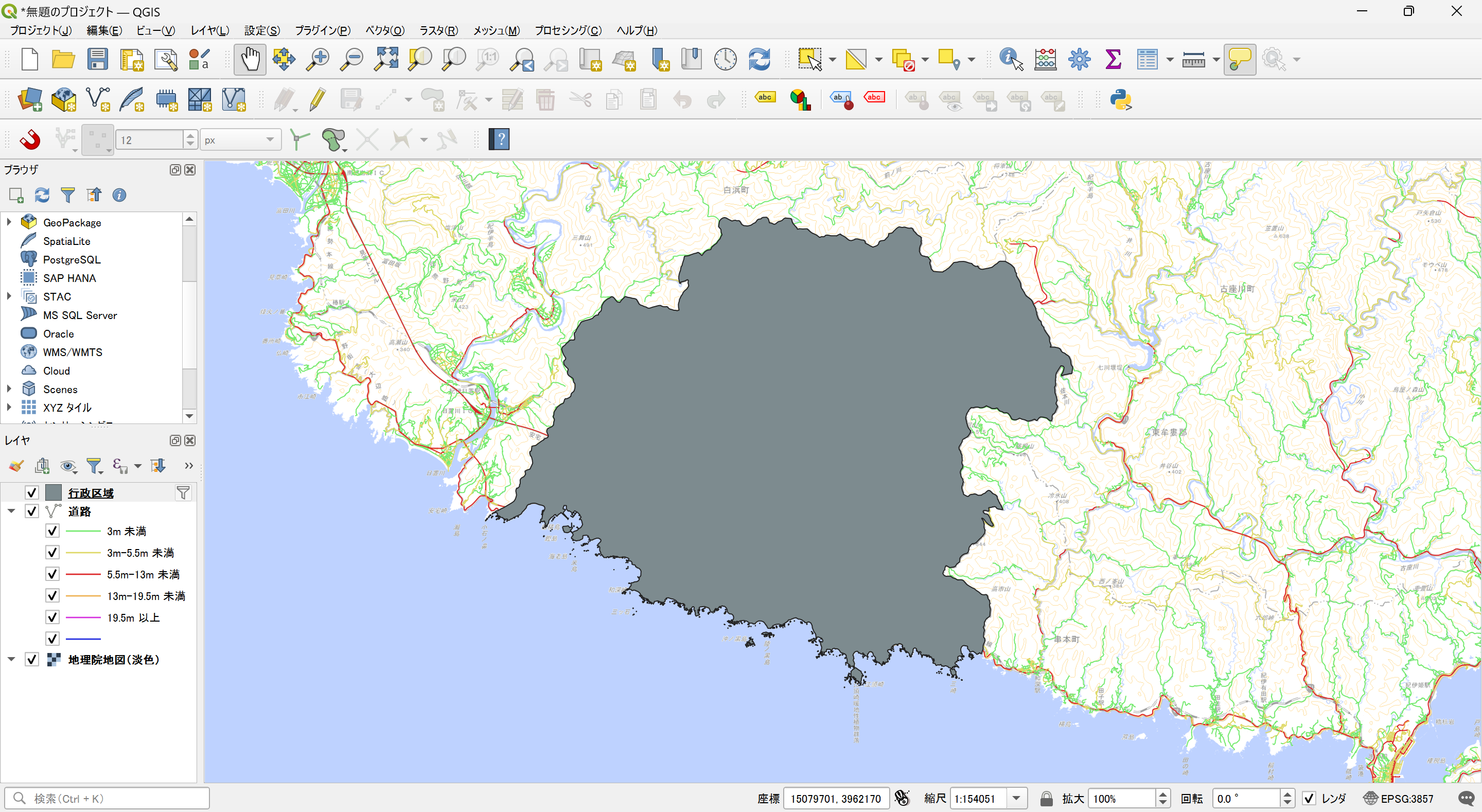1482x812 pixels.
Task: Click the Identify Features tool icon
Action: pyautogui.click(x=1010, y=59)
